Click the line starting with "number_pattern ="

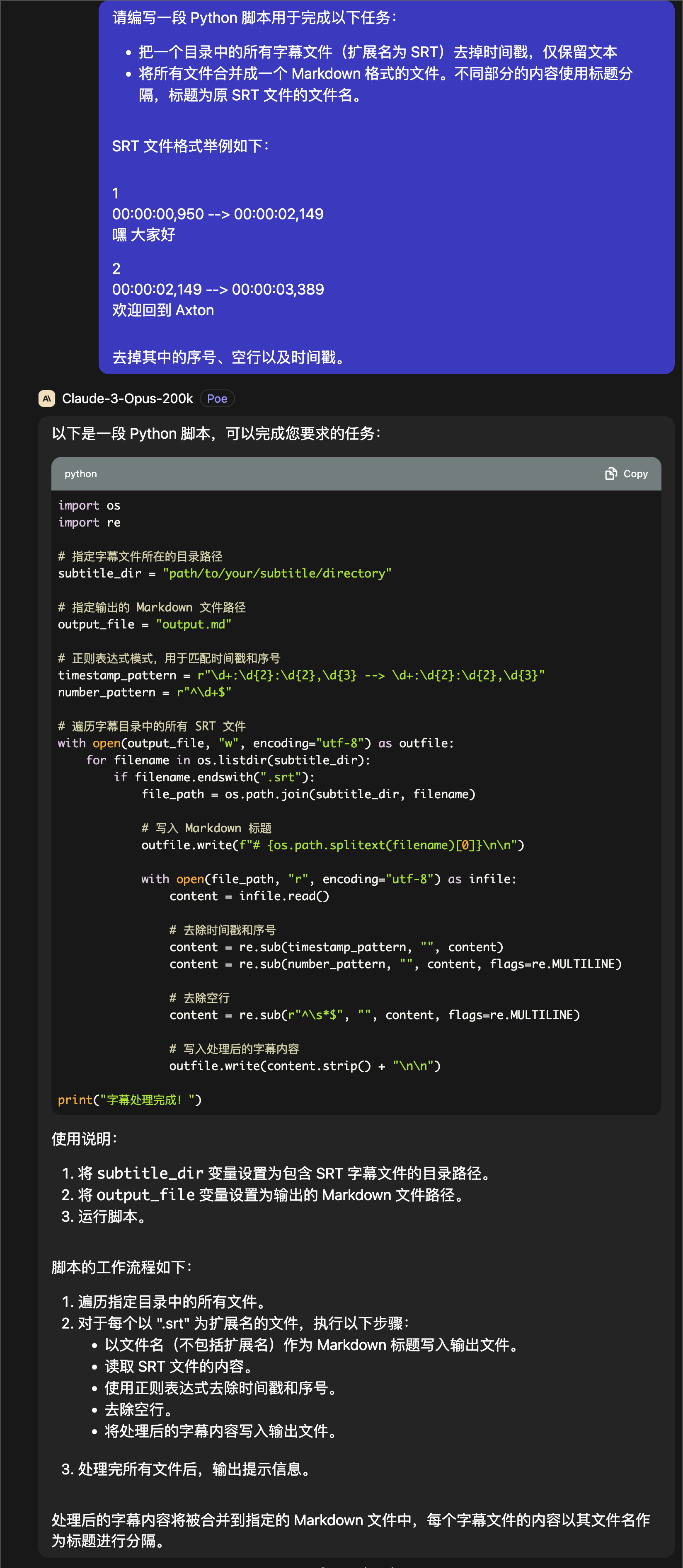pyautogui.click(x=145, y=692)
